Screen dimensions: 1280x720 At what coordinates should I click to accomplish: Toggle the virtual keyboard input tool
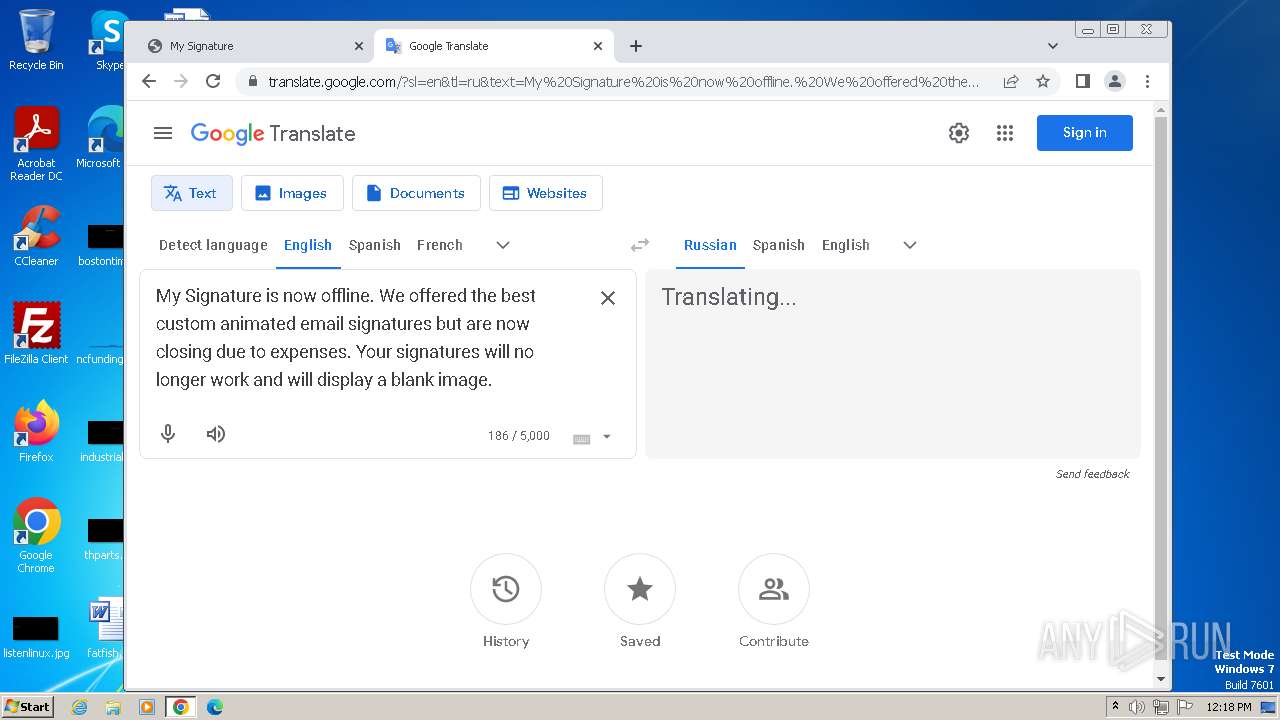581,438
